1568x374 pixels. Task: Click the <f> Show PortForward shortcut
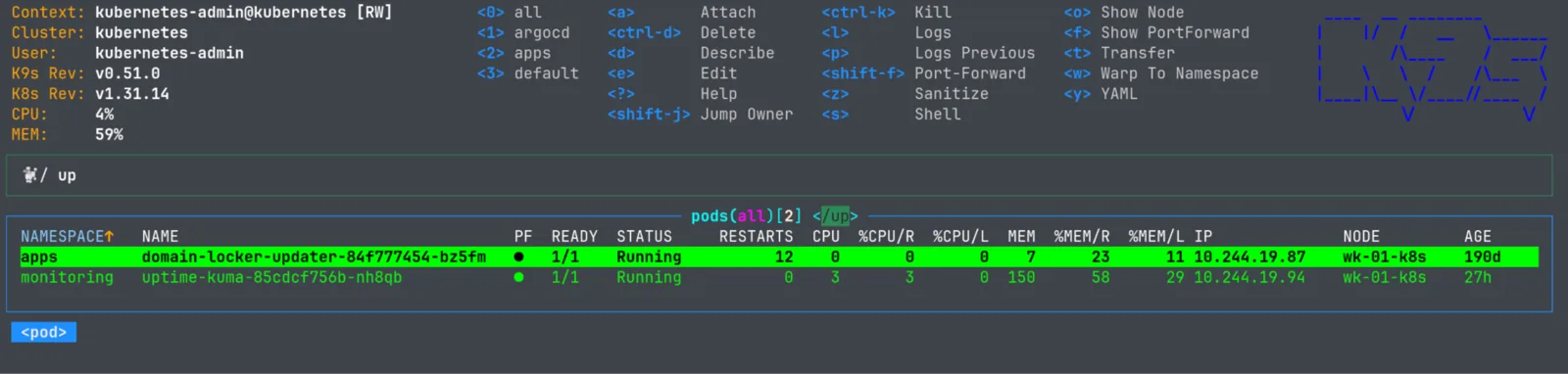(1156, 32)
